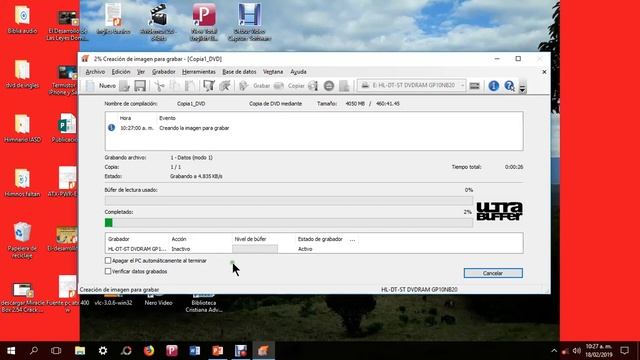
Task: Click the Nero Burning ROM taskbar icon
Action: [263, 351]
